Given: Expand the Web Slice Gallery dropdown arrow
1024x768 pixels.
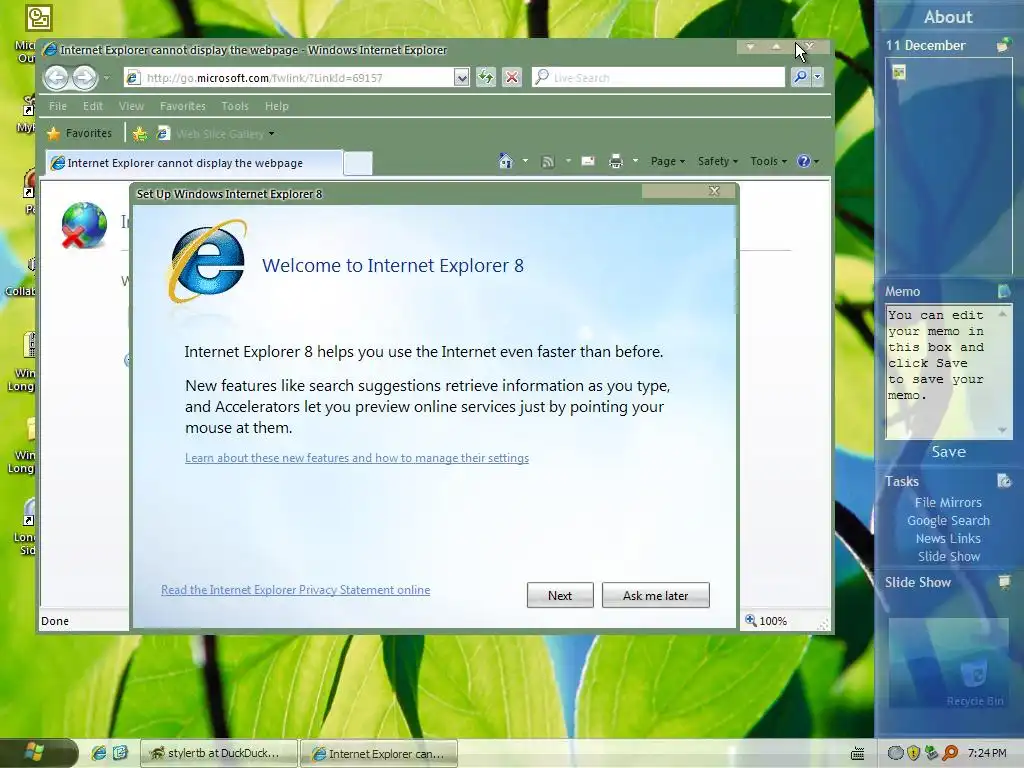Looking at the screenshot, I should tap(272, 134).
